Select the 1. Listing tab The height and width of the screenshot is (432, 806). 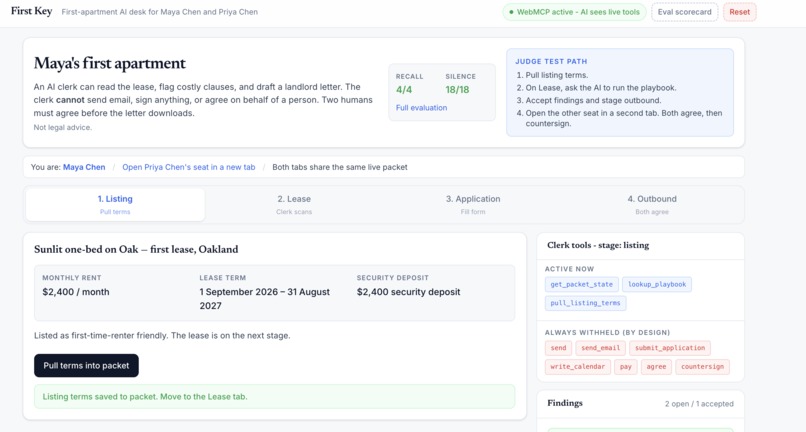(x=115, y=204)
